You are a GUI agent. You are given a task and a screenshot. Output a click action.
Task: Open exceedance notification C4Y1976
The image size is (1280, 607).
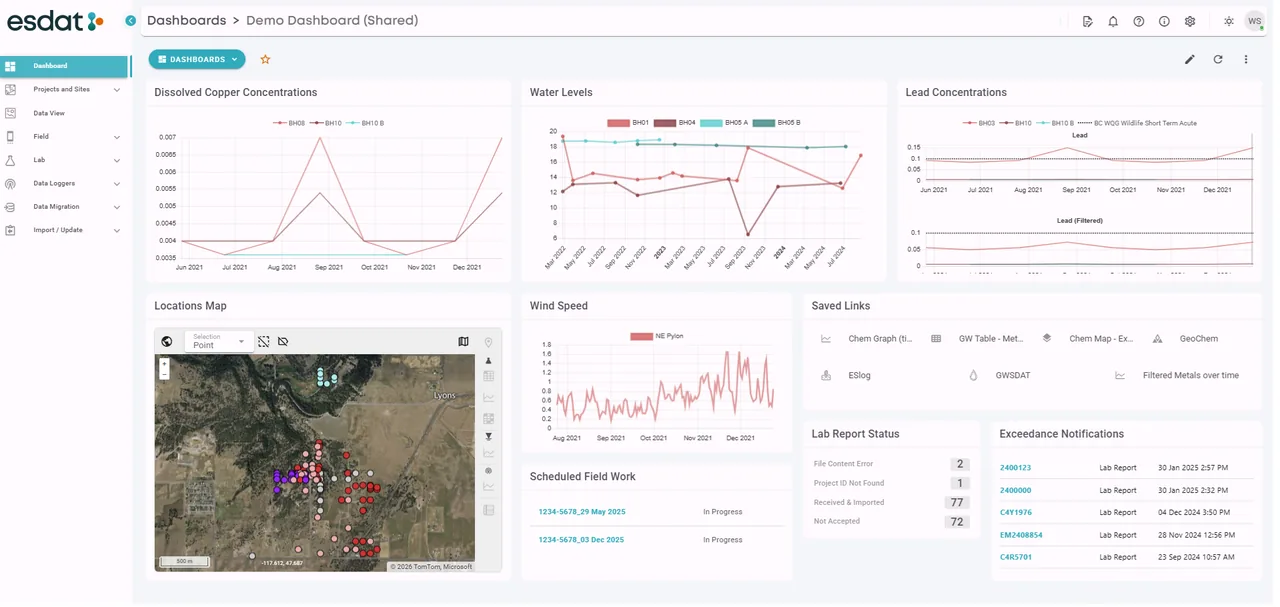1015,512
